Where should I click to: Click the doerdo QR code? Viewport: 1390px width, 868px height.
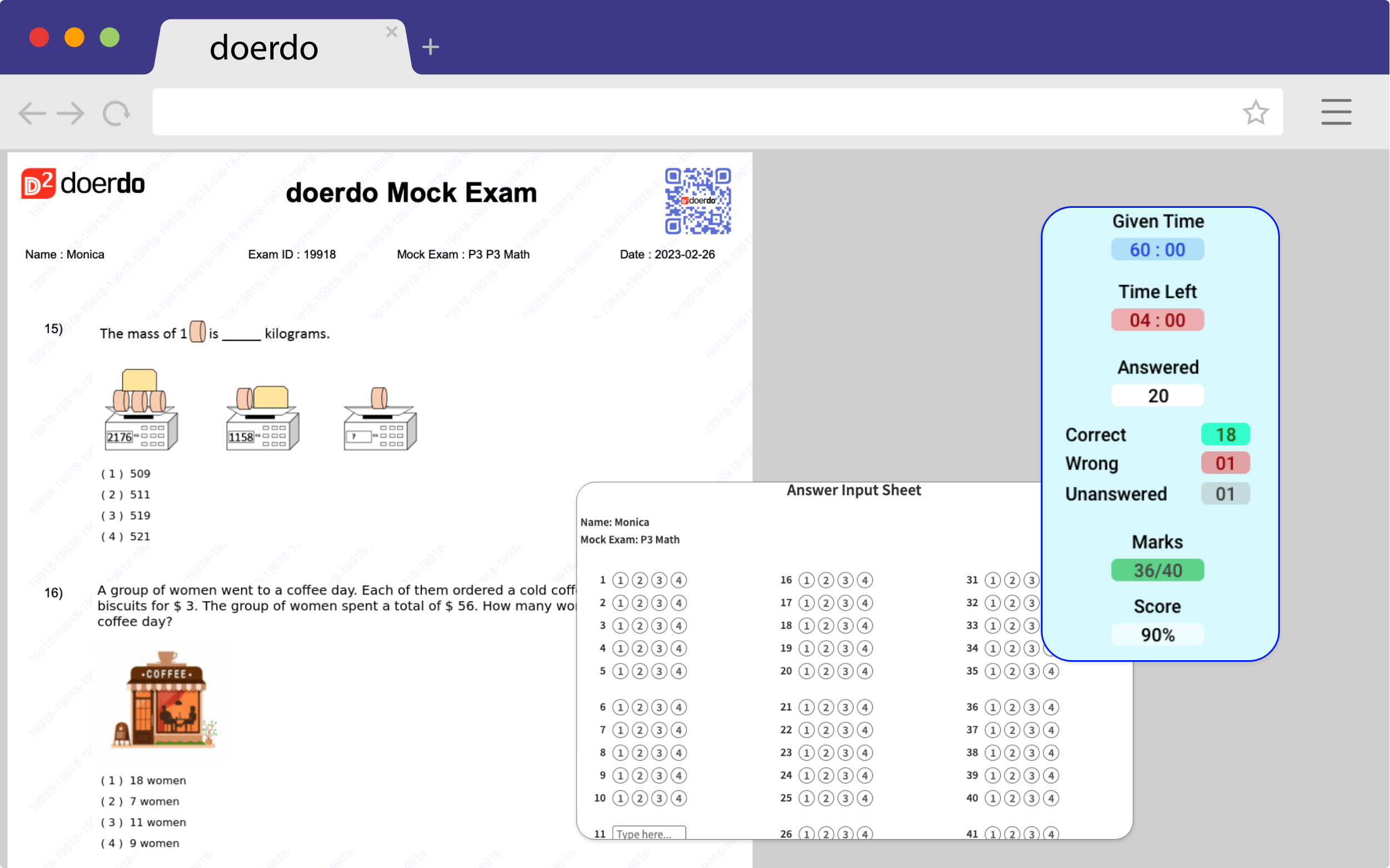pos(697,201)
